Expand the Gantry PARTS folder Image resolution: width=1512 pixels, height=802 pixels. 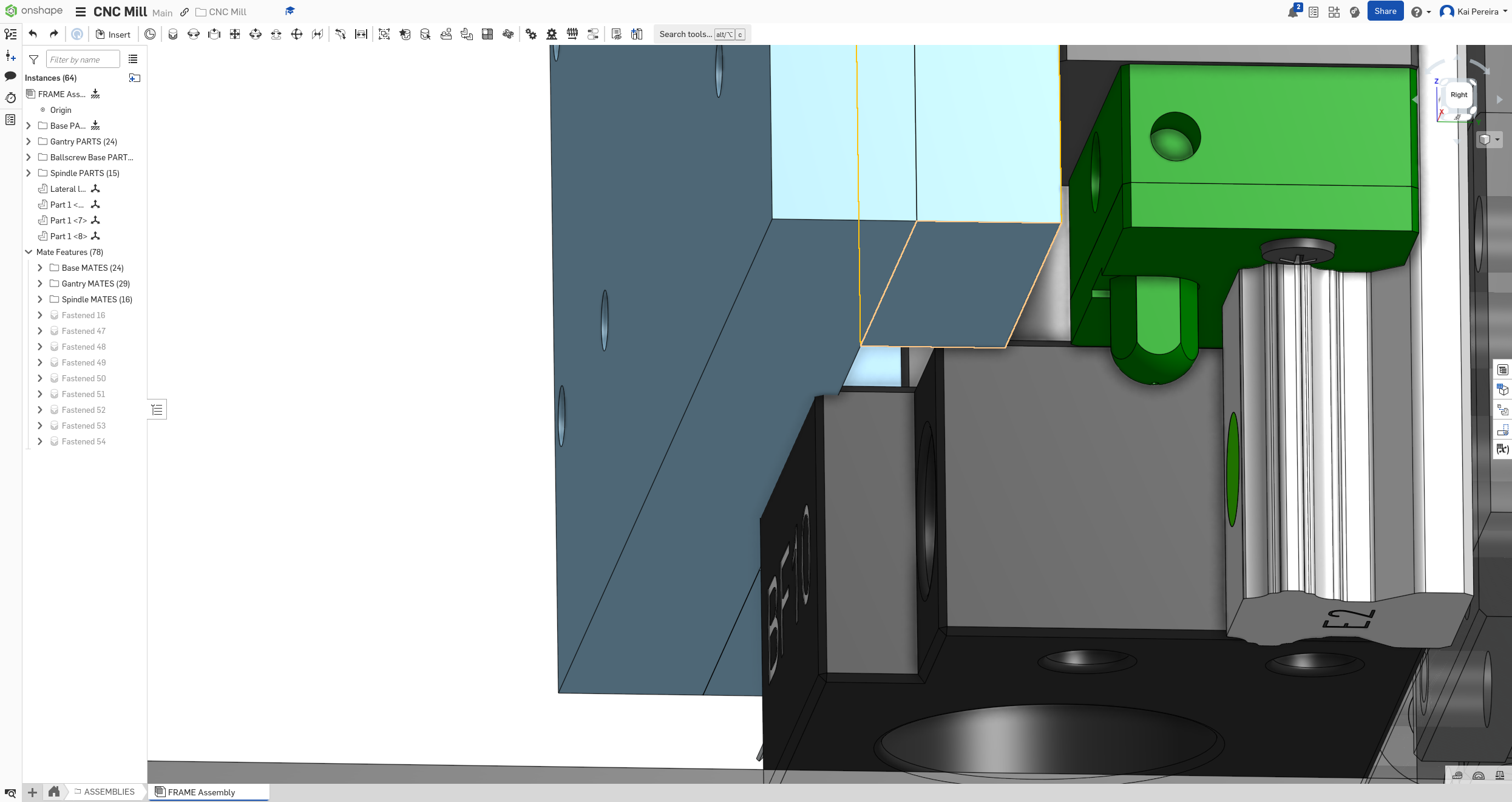click(28, 141)
